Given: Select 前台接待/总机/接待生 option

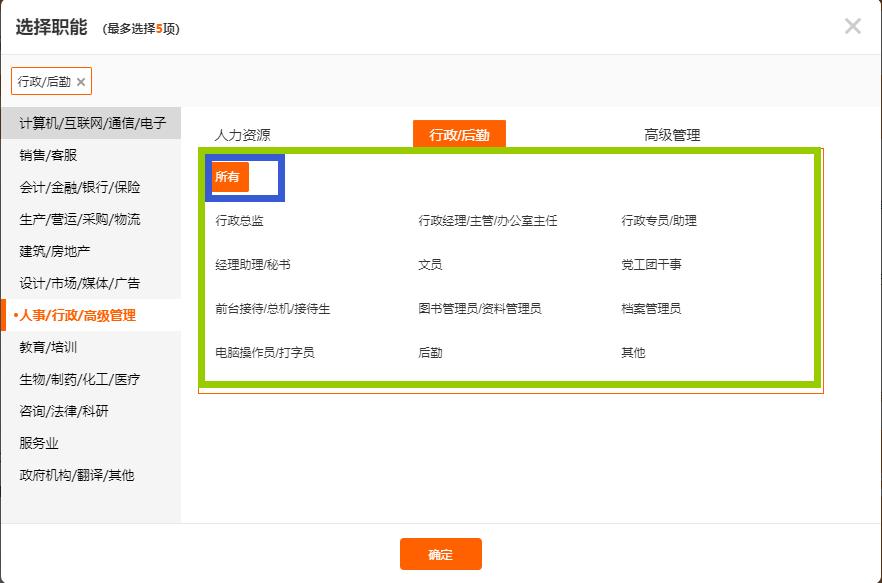Looking at the screenshot, I should tap(274, 308).
